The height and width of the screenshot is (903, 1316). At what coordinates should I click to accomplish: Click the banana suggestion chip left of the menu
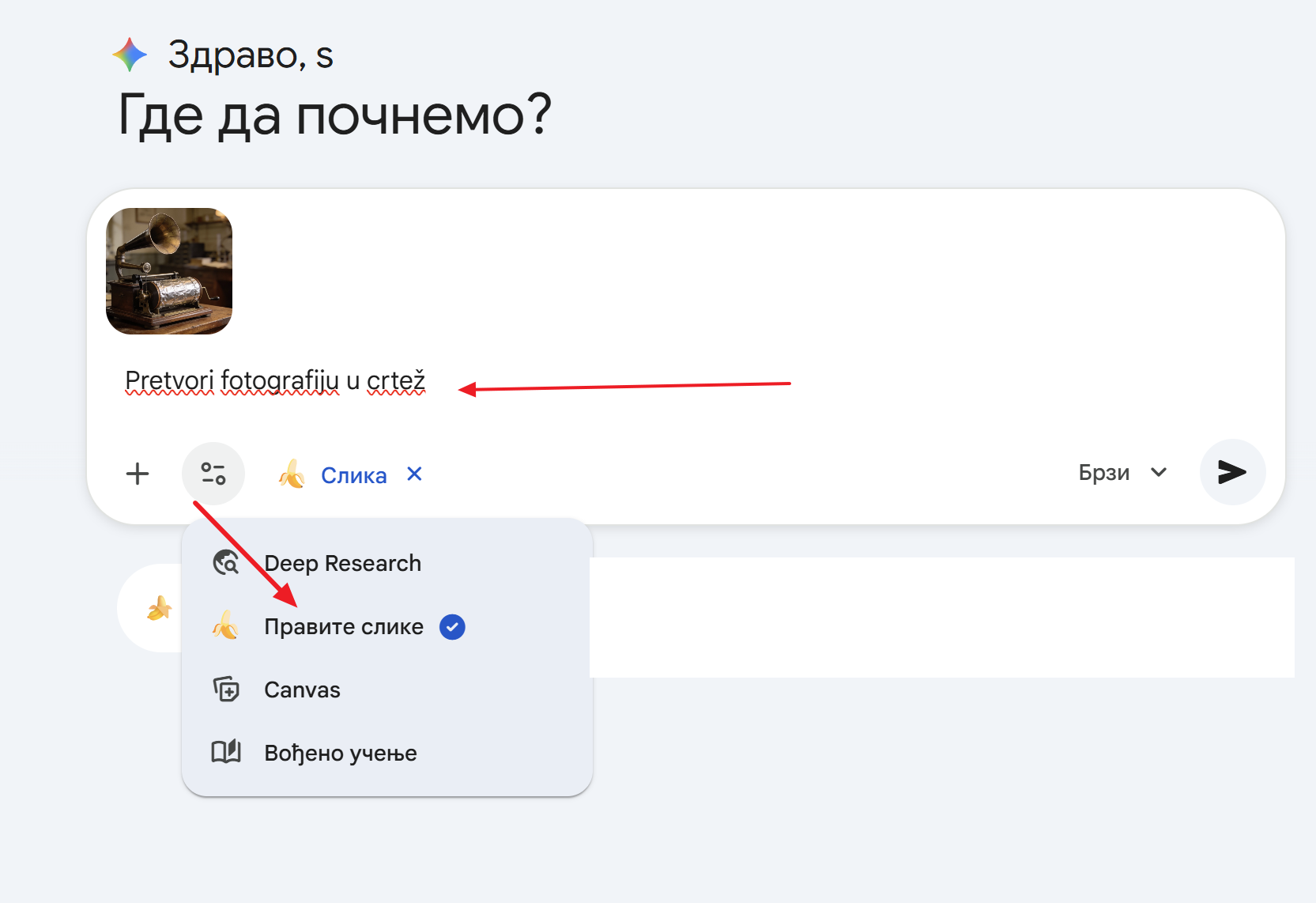tap(158, 608)
